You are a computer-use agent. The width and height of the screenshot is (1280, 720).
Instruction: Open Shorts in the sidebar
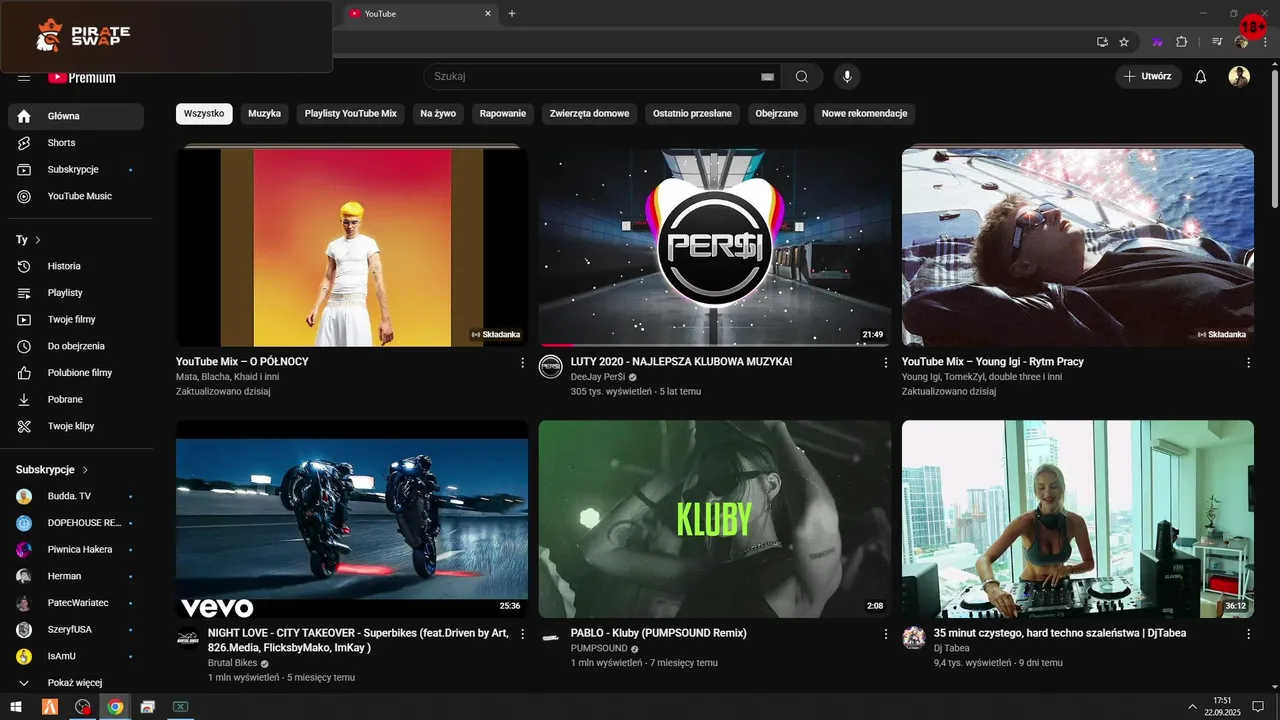[x=76, y=143]
